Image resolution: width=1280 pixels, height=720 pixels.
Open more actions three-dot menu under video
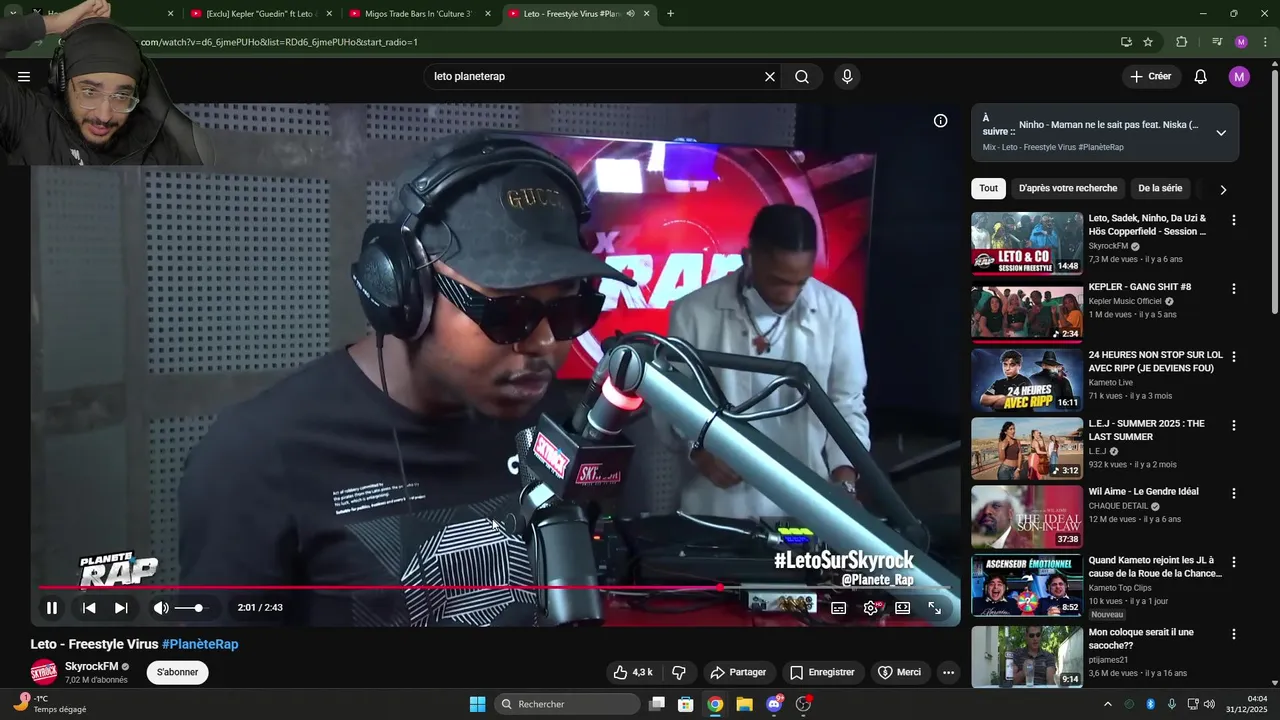[949, 672]
